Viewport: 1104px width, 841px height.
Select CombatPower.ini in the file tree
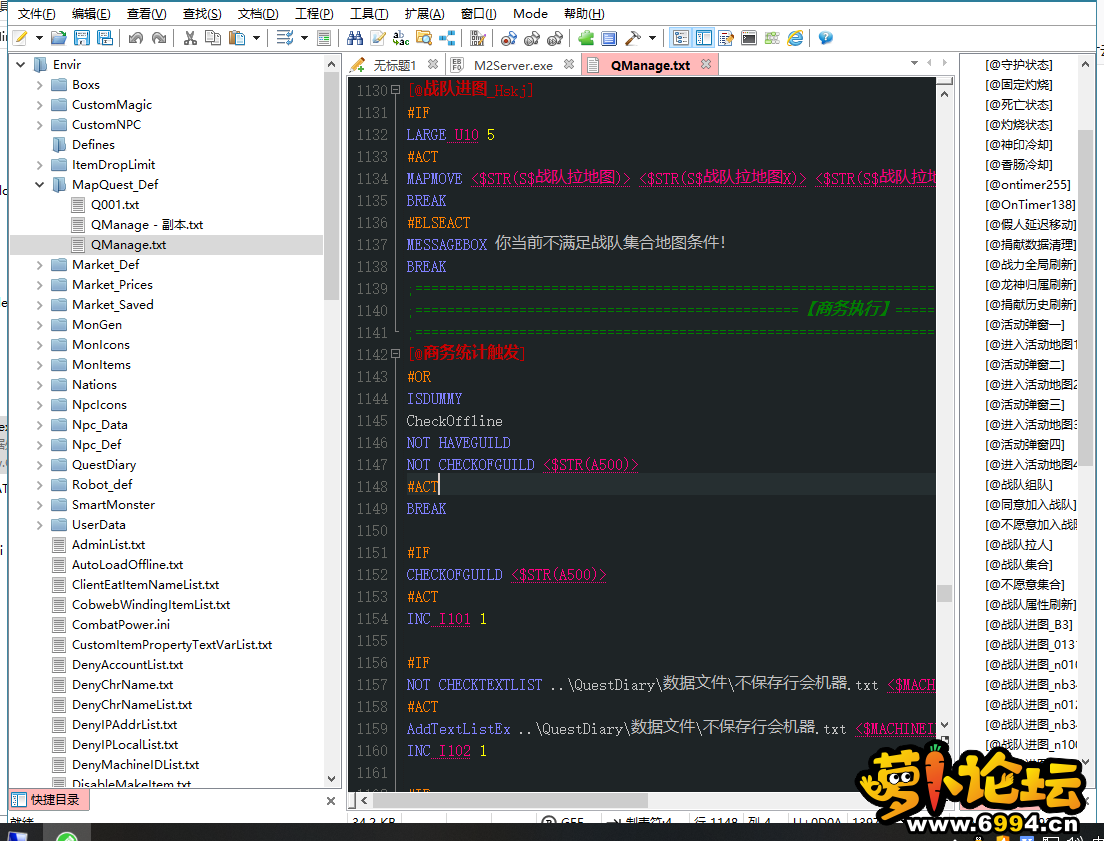click(120, 625)
